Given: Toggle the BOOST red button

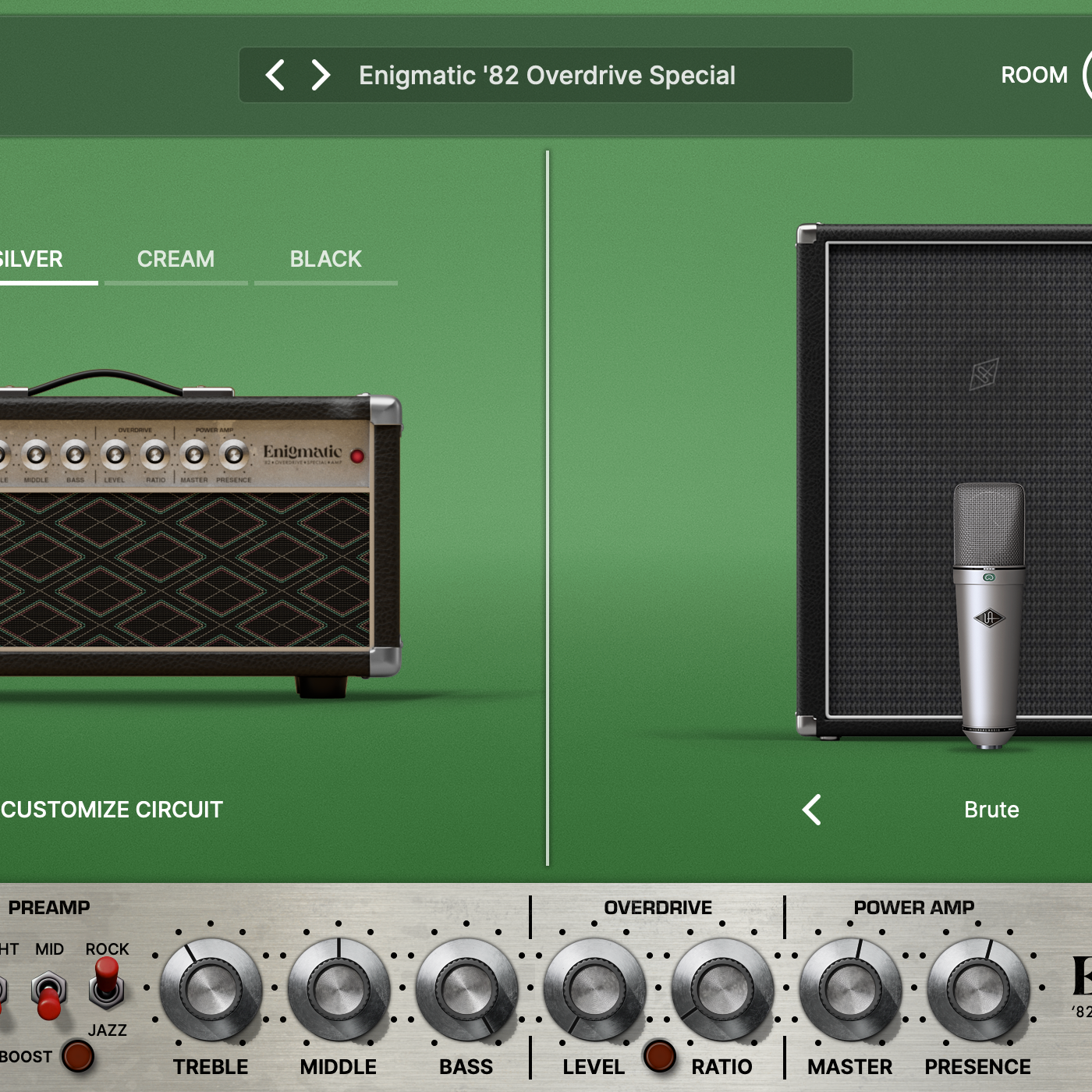Looking at the screenshot, I should coord(77,1056).
